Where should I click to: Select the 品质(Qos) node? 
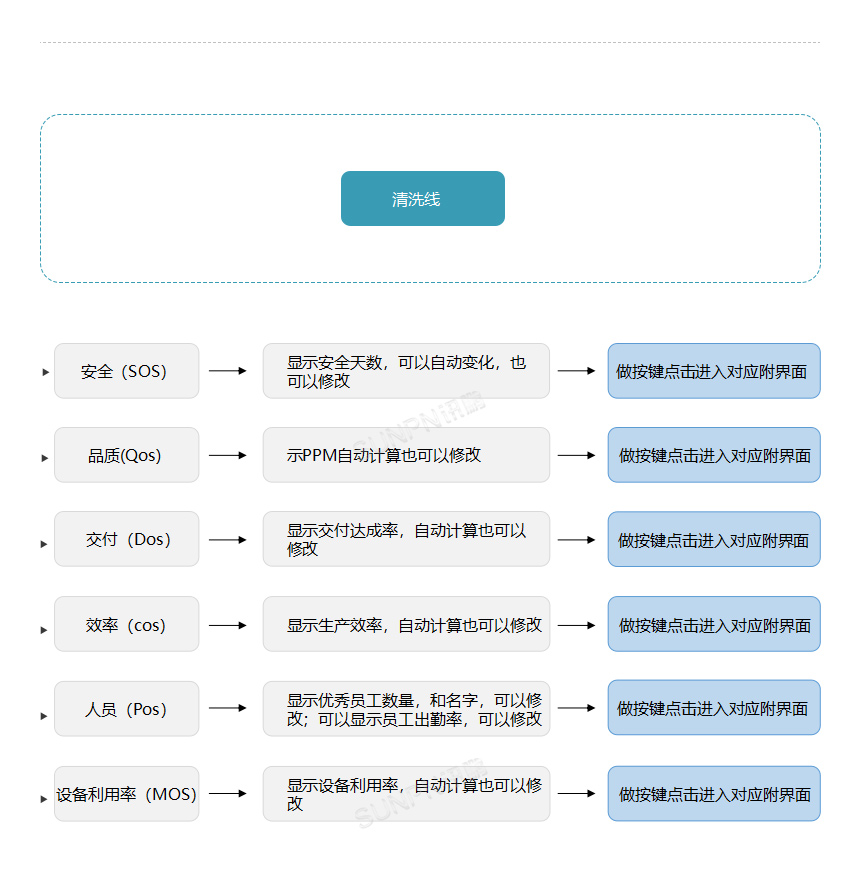point(126,454)
